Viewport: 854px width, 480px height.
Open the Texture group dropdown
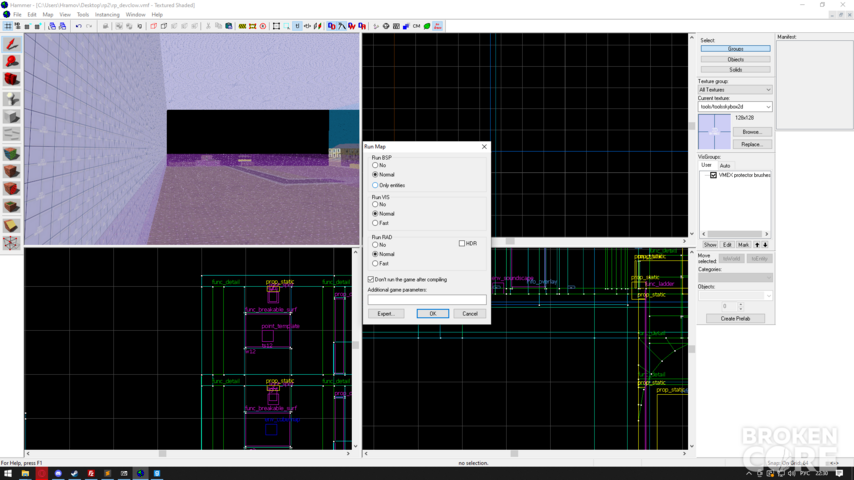[x=735, y=89]
